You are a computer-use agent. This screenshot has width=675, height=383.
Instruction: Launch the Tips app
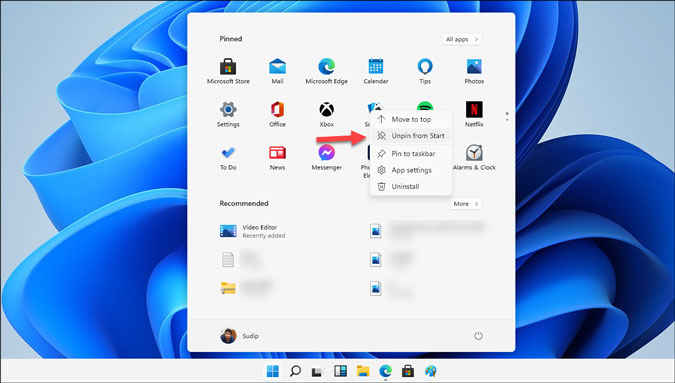[x=425, y=71]
